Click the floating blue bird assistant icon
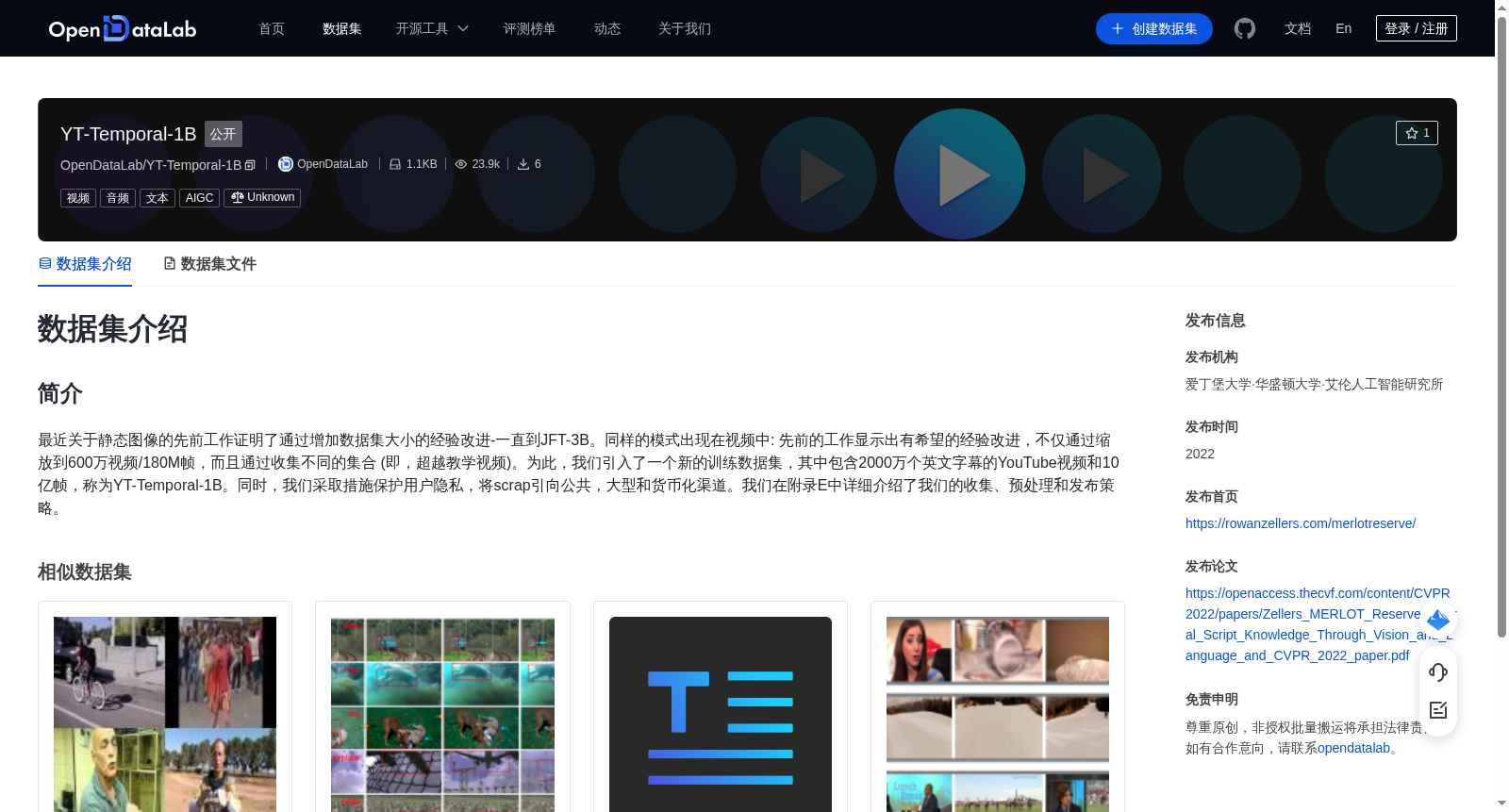Viewport: 1509px width, 812px height. click(1438, 620)
